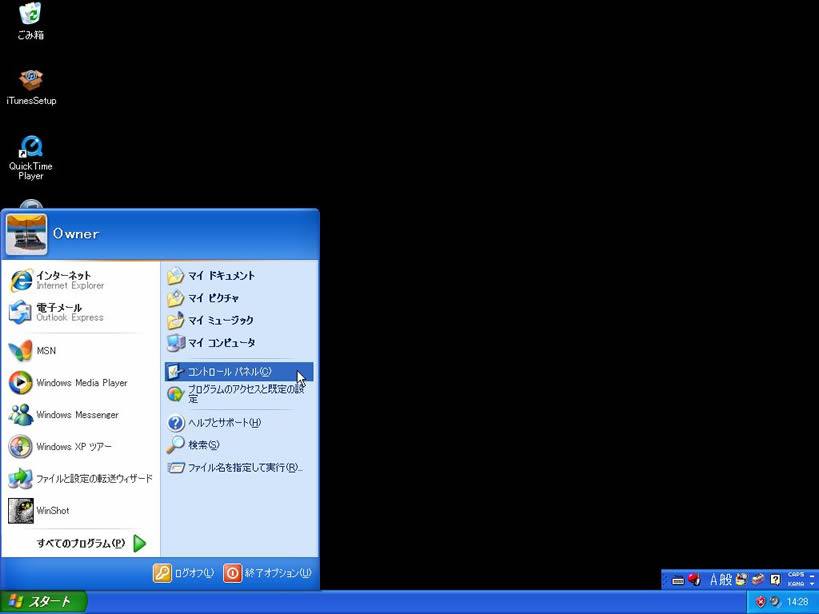This screenshot has width=819, height=614.
Task: Click the ログオフ(L) button
Action: (183, 573)
